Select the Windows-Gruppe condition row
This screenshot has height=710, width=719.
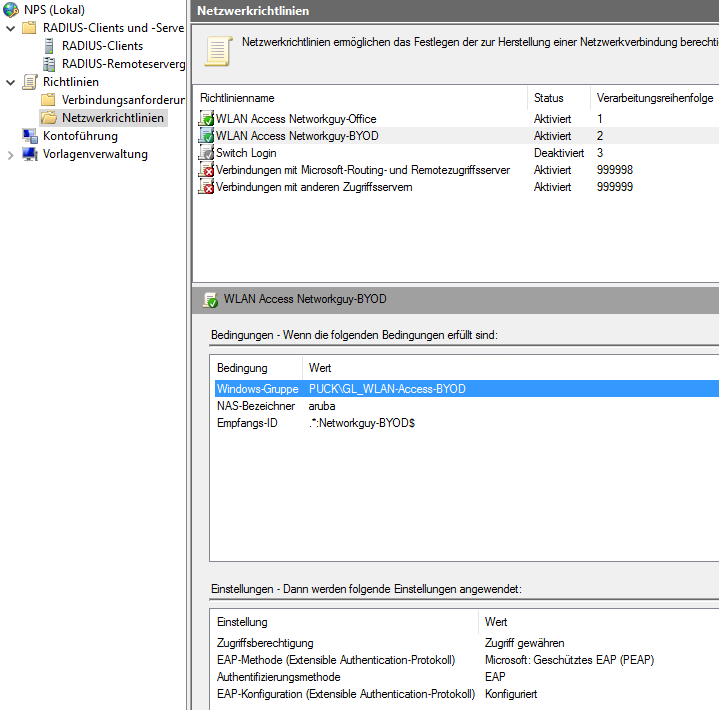[467, 388]
